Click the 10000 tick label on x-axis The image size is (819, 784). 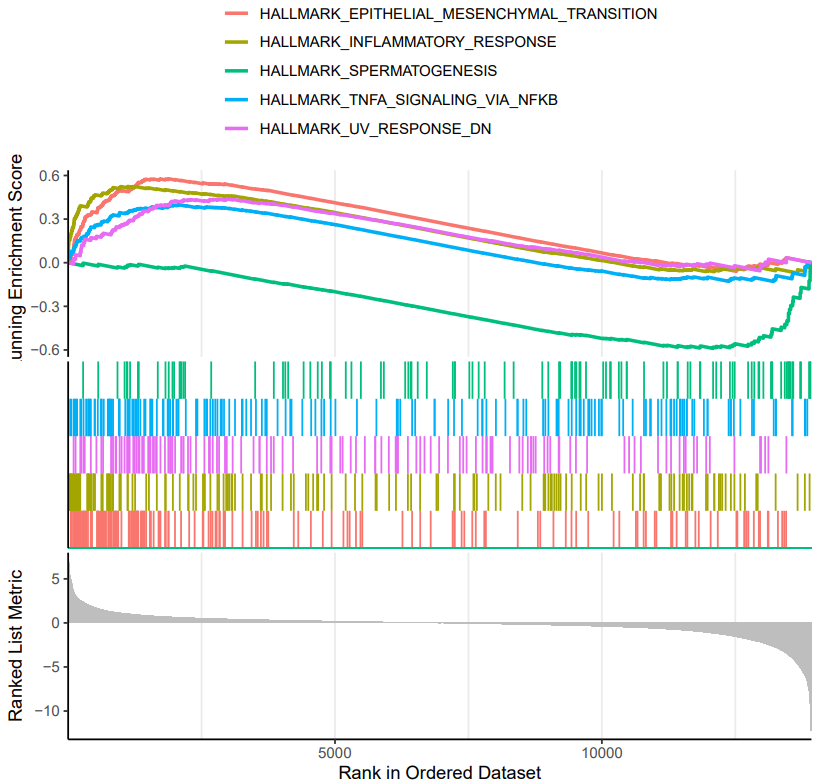pyautogui.click(x=602, y=753)
